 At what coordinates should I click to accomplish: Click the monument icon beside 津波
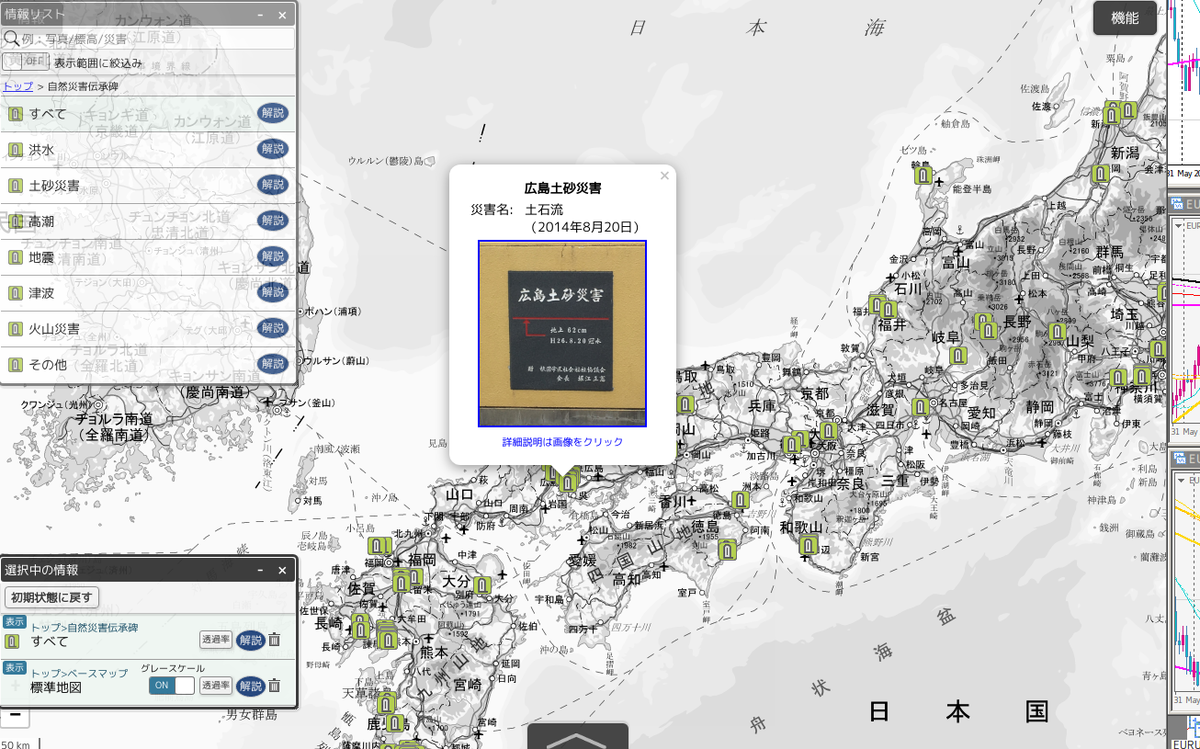15,293
